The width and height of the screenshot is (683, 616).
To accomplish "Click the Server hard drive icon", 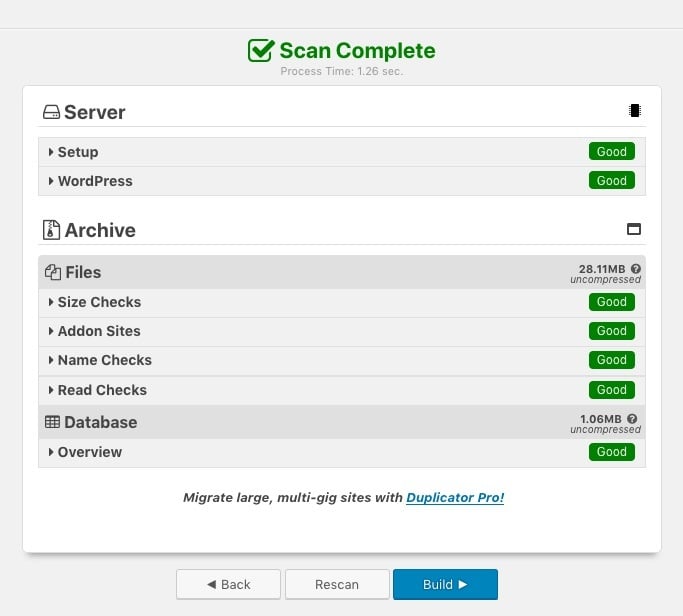I will point(51,113).
